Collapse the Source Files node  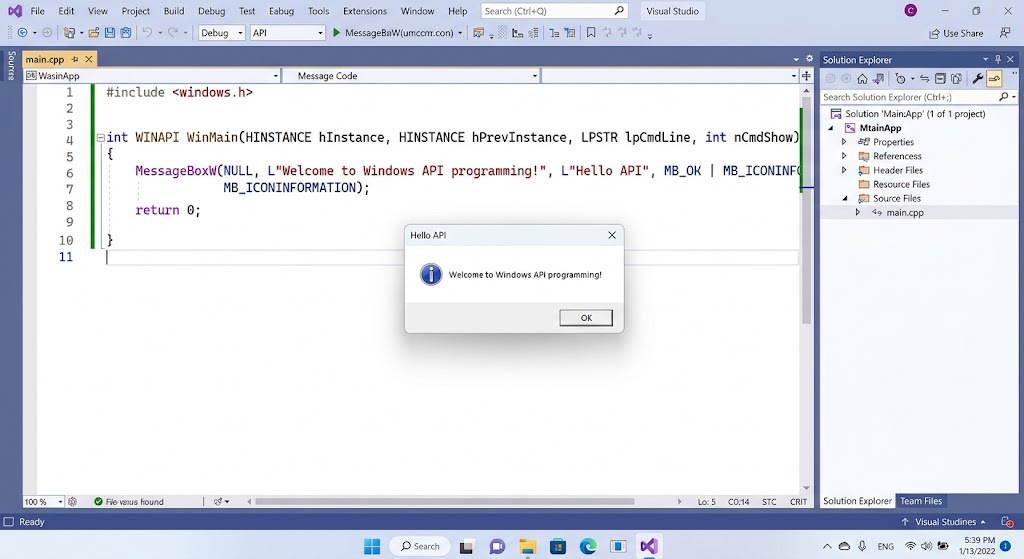pos(844,199)
